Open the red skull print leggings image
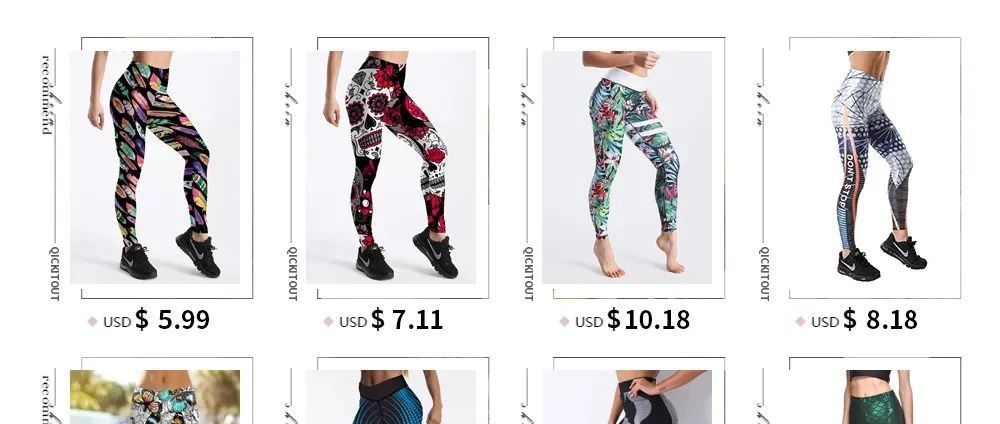The image size is (1000, 424). tap(391, 168)
